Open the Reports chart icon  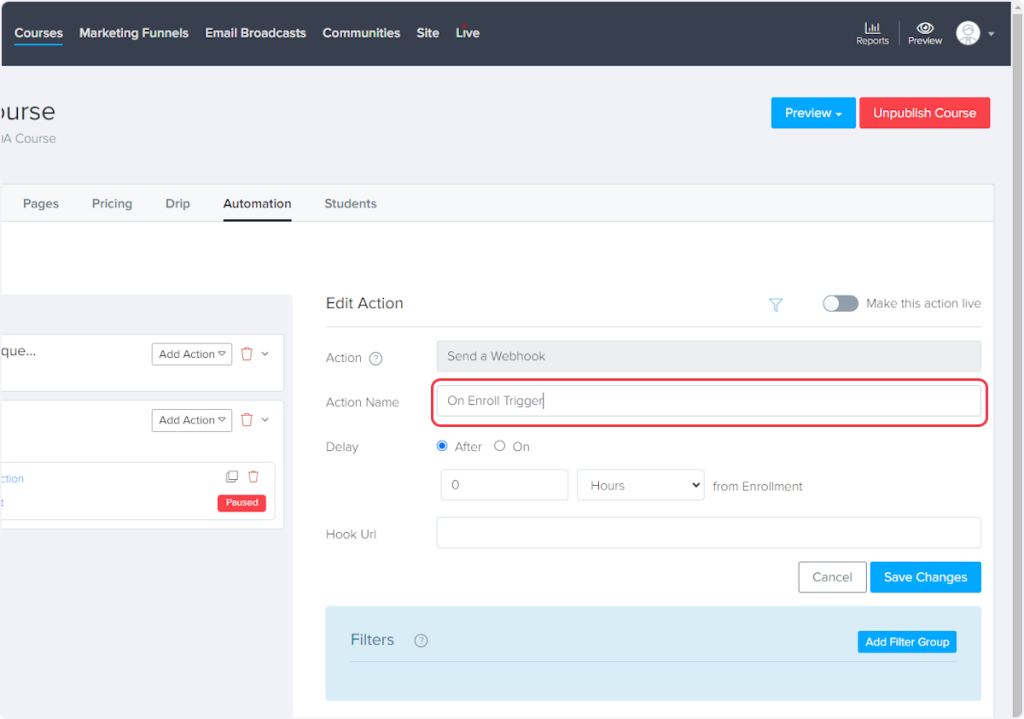pos(872,28)
